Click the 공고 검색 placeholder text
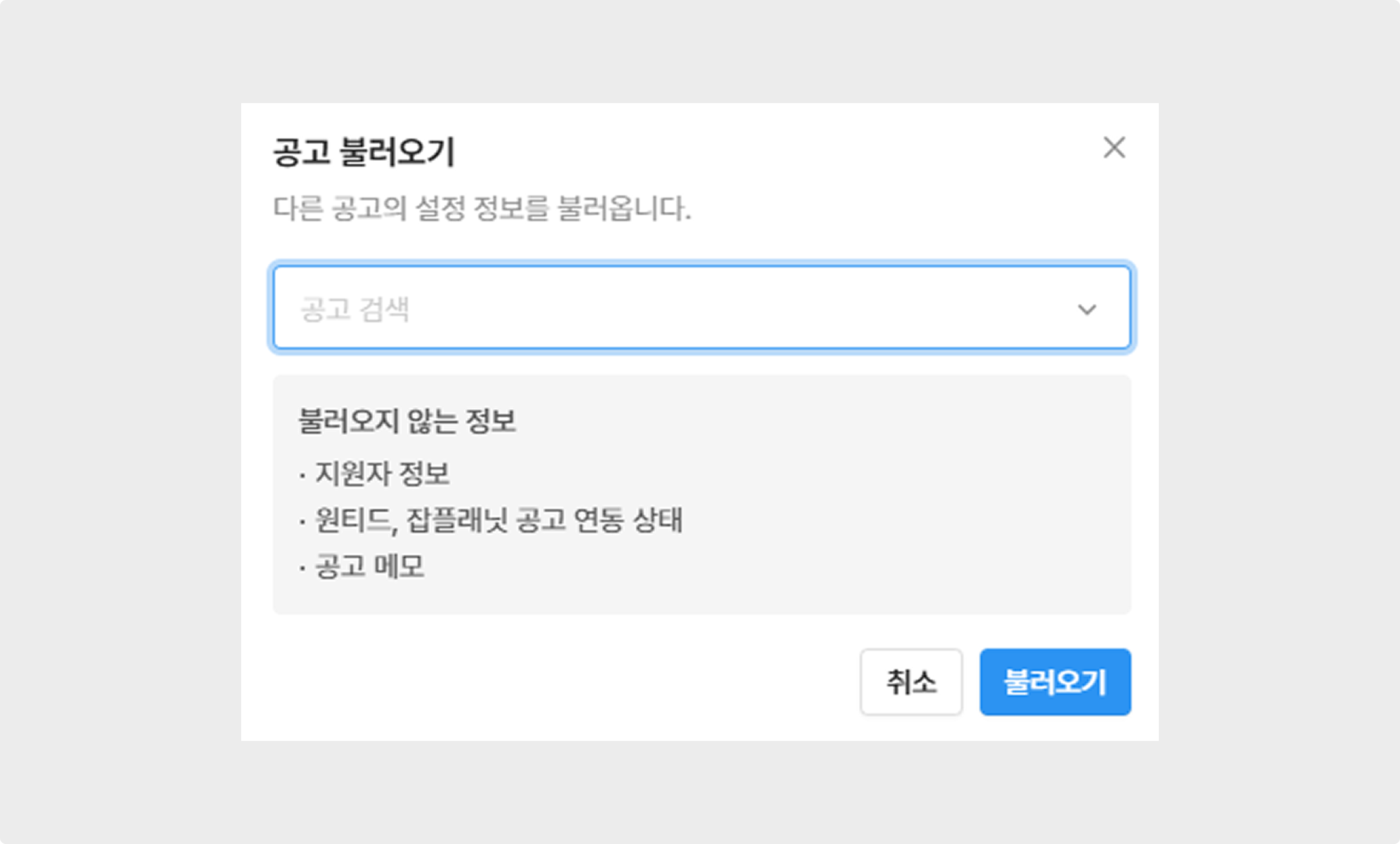Screen dimensions: 1400x844 pos(355,309)
